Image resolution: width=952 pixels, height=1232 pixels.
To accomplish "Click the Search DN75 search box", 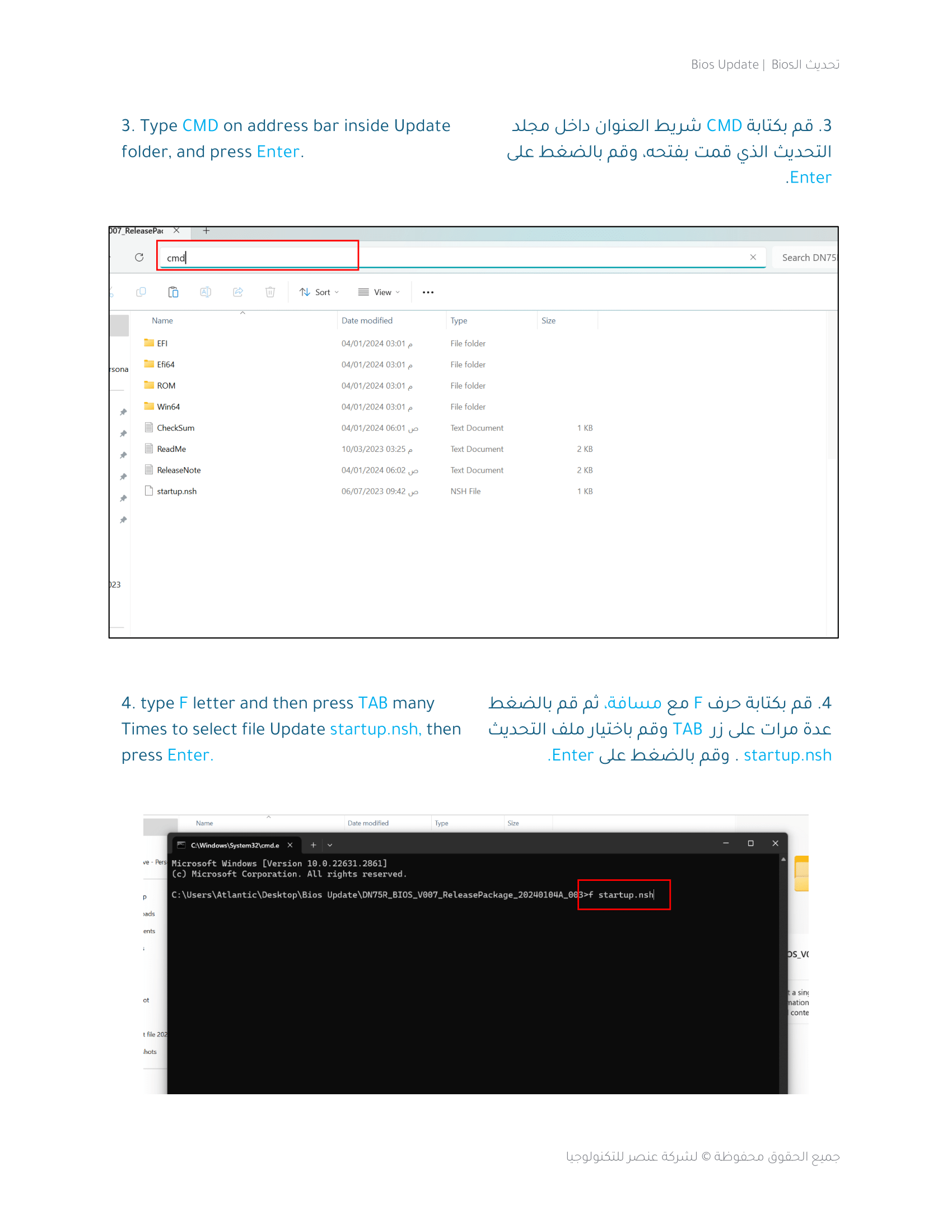I will tap(805, 257).
